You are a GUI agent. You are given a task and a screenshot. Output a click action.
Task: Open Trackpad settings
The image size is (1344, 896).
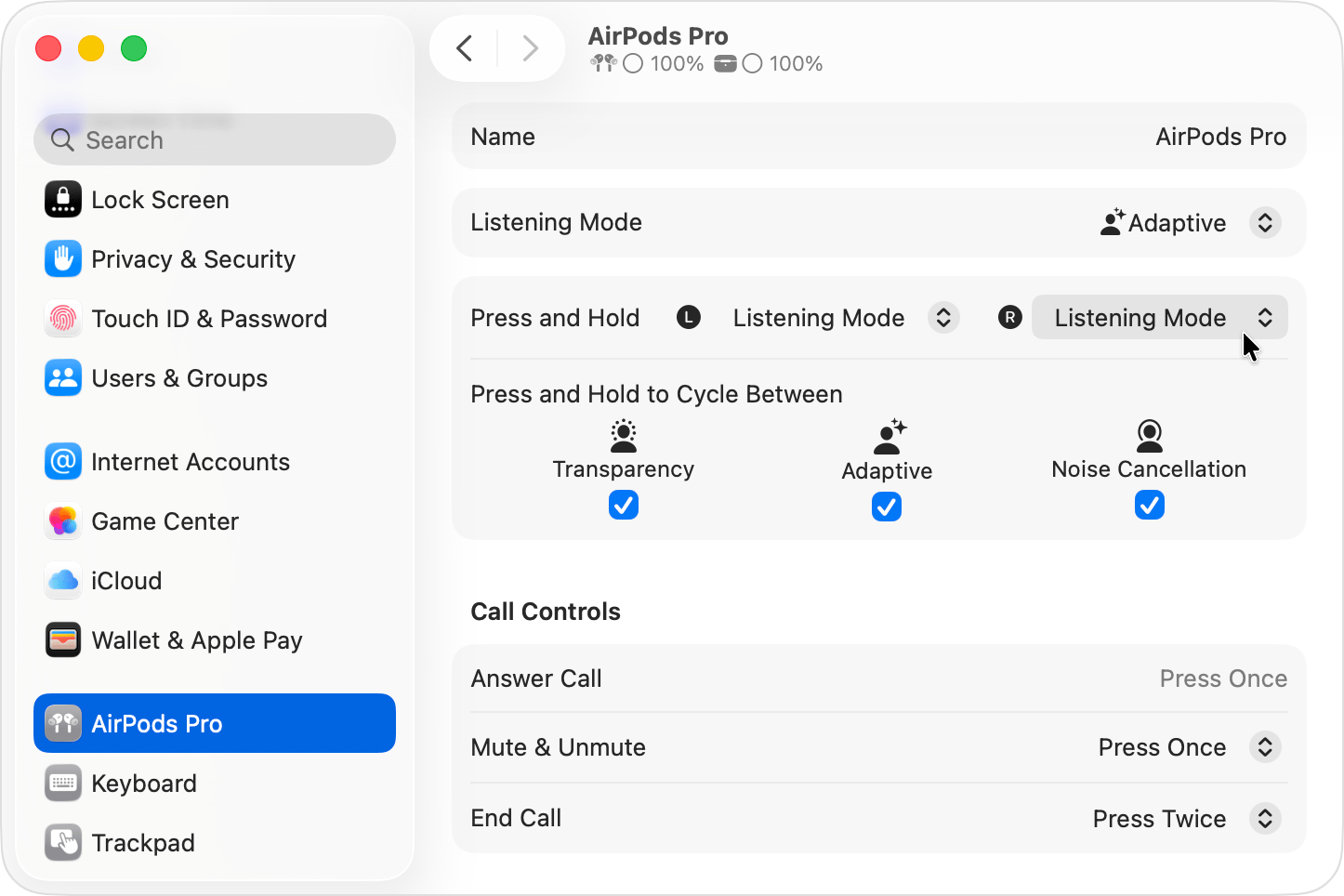pyautogui.click(x=62, y=842)
